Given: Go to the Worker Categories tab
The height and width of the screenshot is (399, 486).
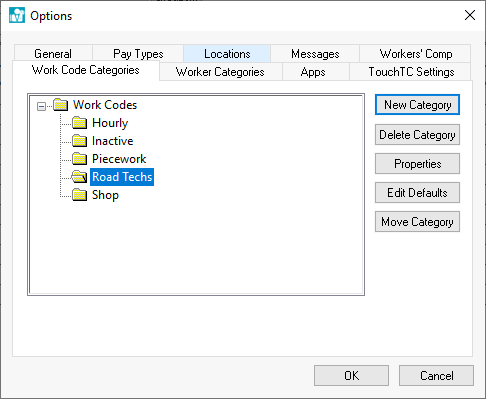Looking at the screenshot, I should [x=220, y=72].
